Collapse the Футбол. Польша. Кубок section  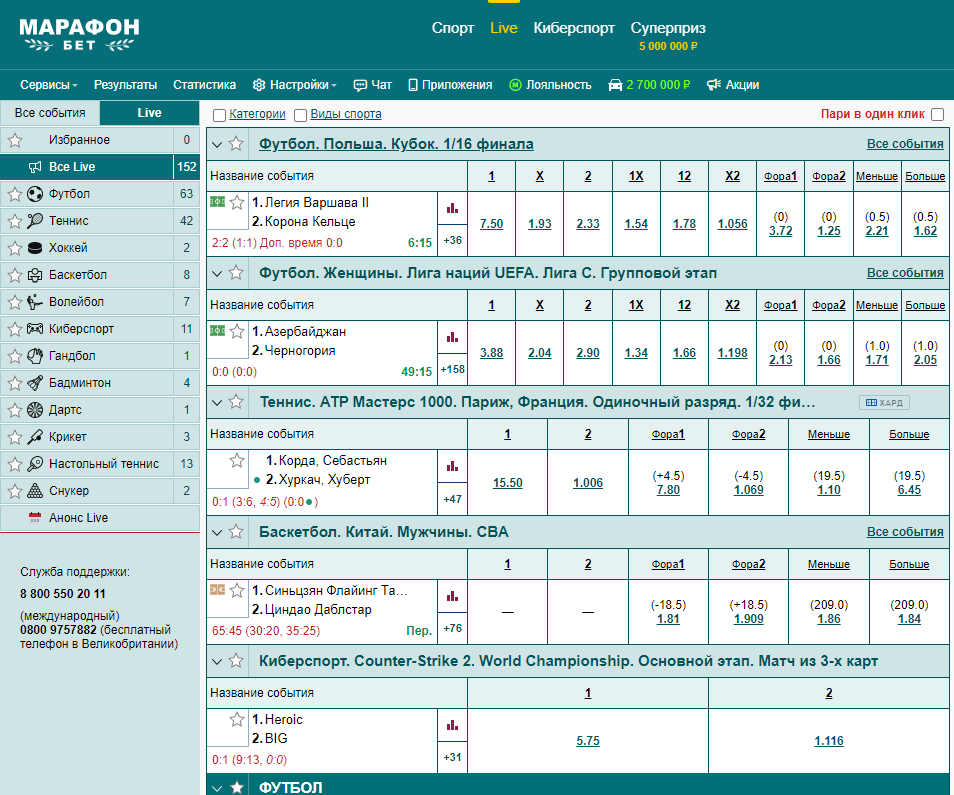click(217, 145)
